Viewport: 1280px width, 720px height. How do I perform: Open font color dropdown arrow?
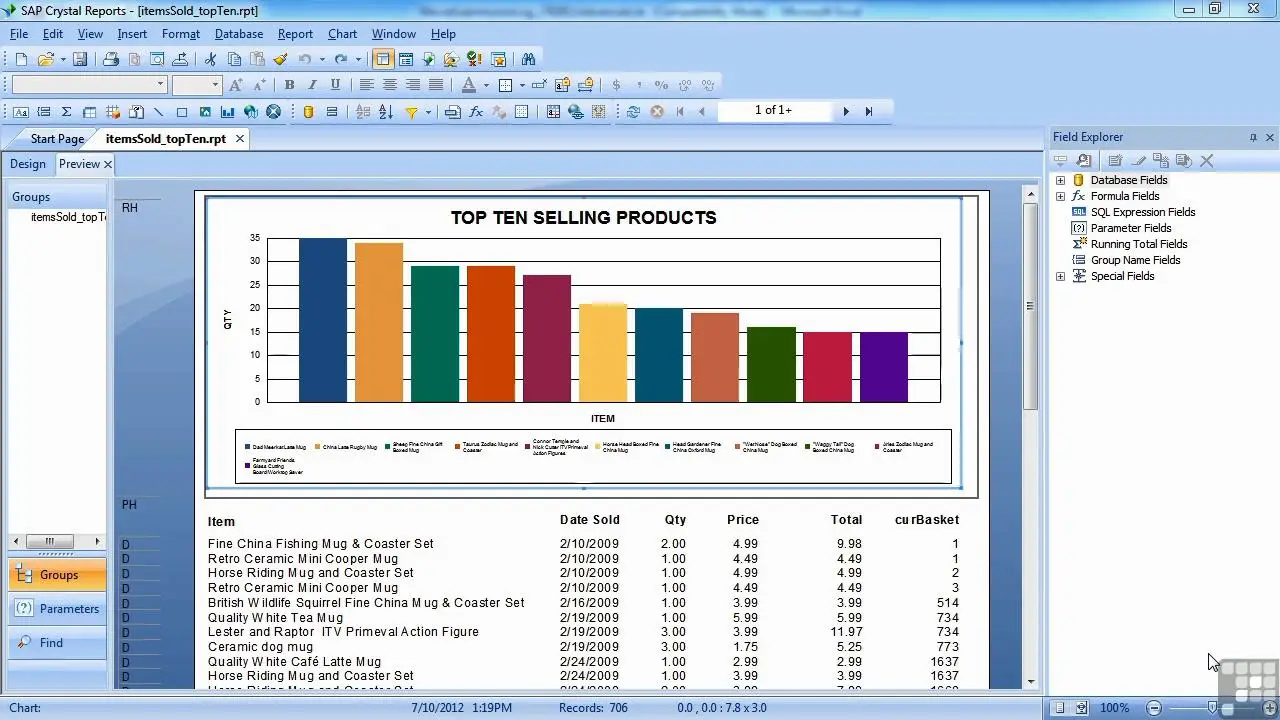tap(485, 85)
